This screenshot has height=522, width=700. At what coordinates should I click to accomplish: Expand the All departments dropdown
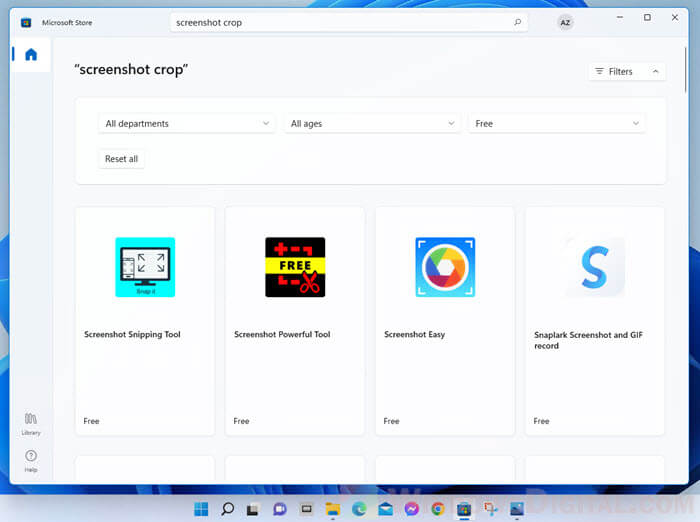187,124
